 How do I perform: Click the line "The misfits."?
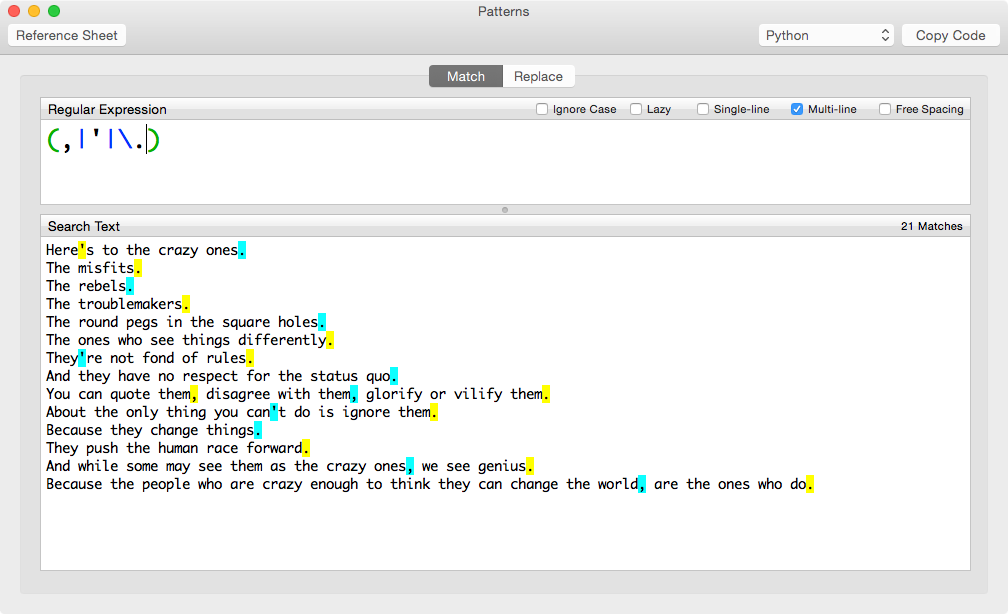point(94,268)
